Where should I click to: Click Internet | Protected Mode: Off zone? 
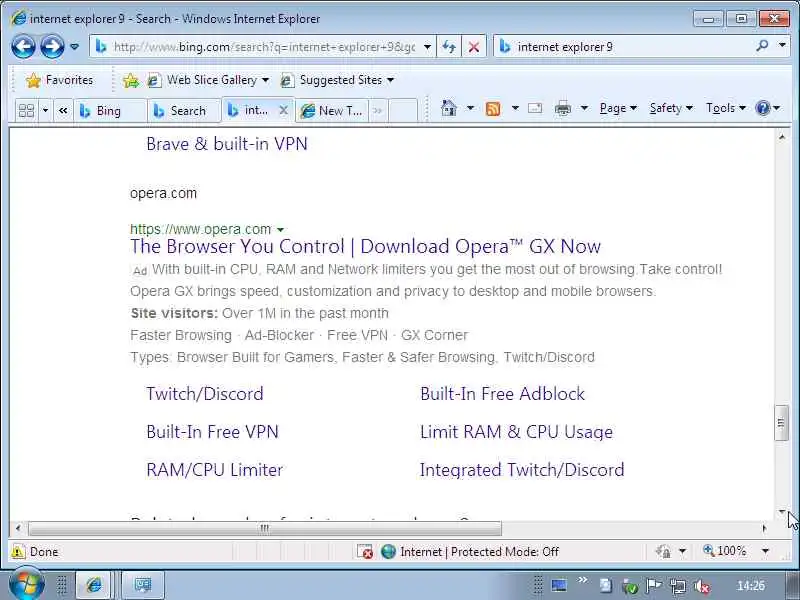click(470, 552)
